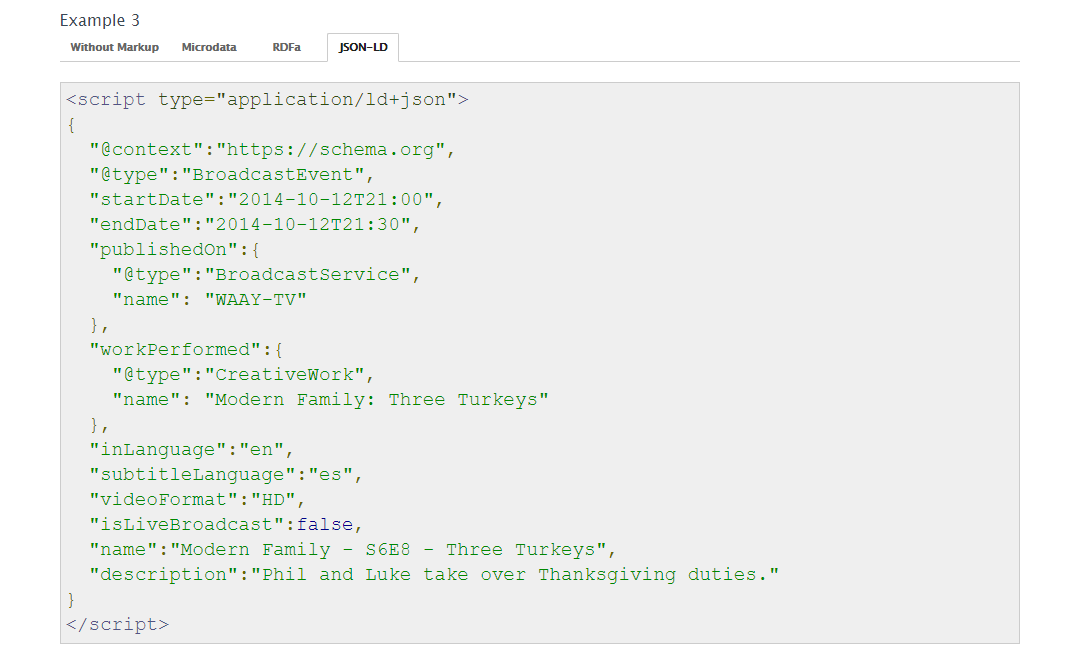Click the "isLiveBroadcast" false line

click(226, 525)
